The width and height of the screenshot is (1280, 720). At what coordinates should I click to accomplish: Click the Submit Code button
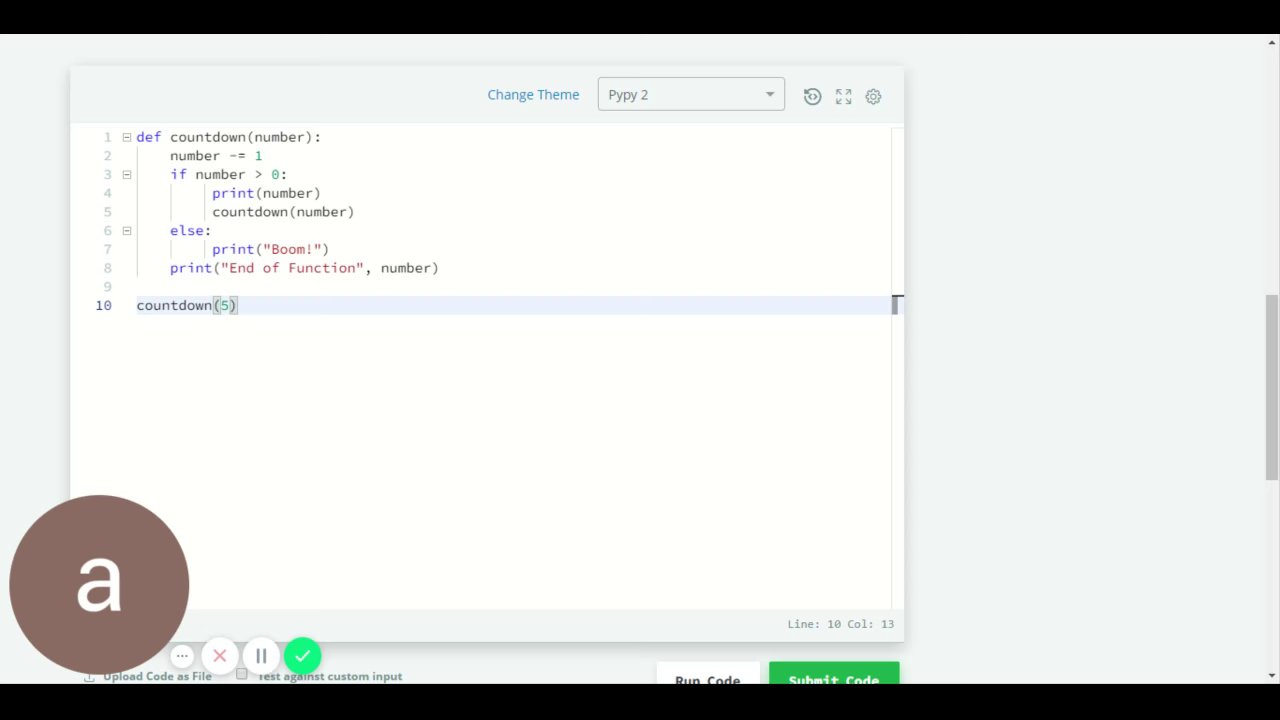[x=834, y=674]
